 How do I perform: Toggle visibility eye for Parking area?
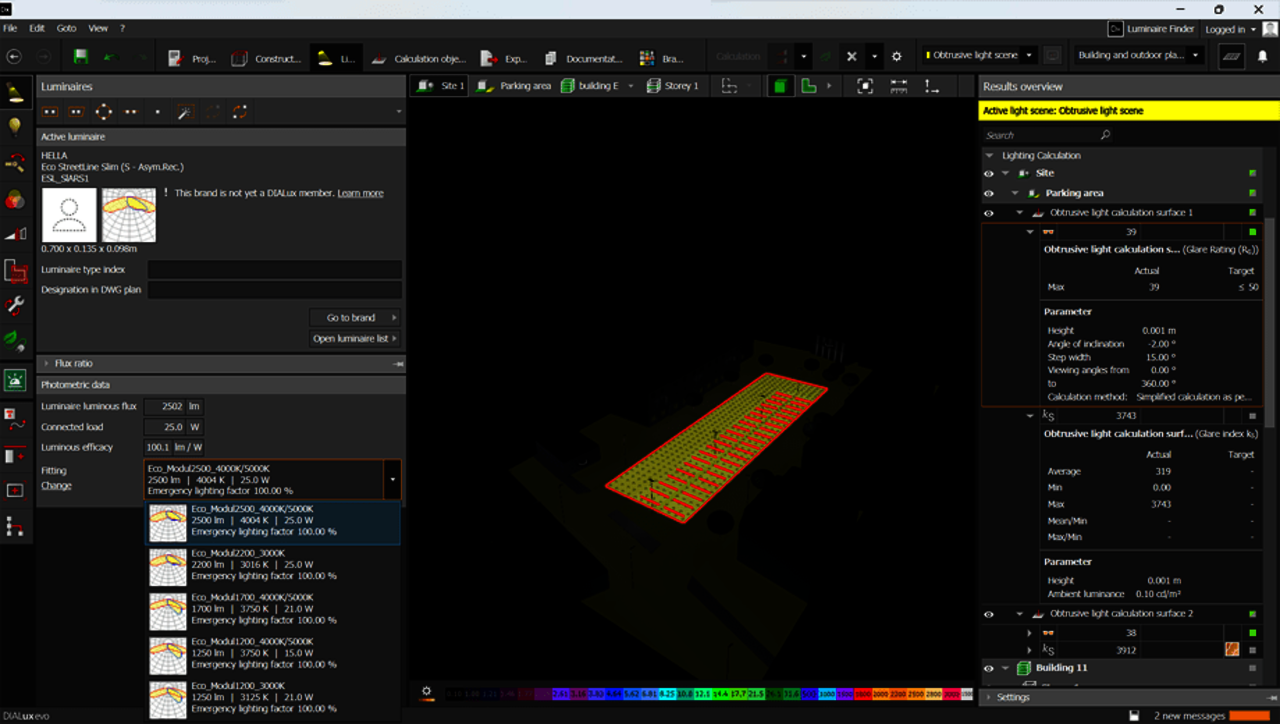click(988, 193)
